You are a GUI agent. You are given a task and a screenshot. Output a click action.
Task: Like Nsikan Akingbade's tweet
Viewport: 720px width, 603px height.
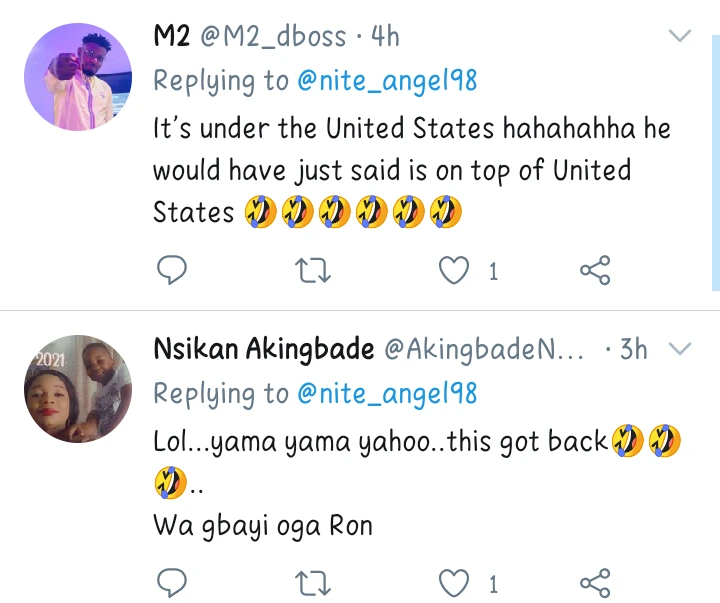(456, 582)
